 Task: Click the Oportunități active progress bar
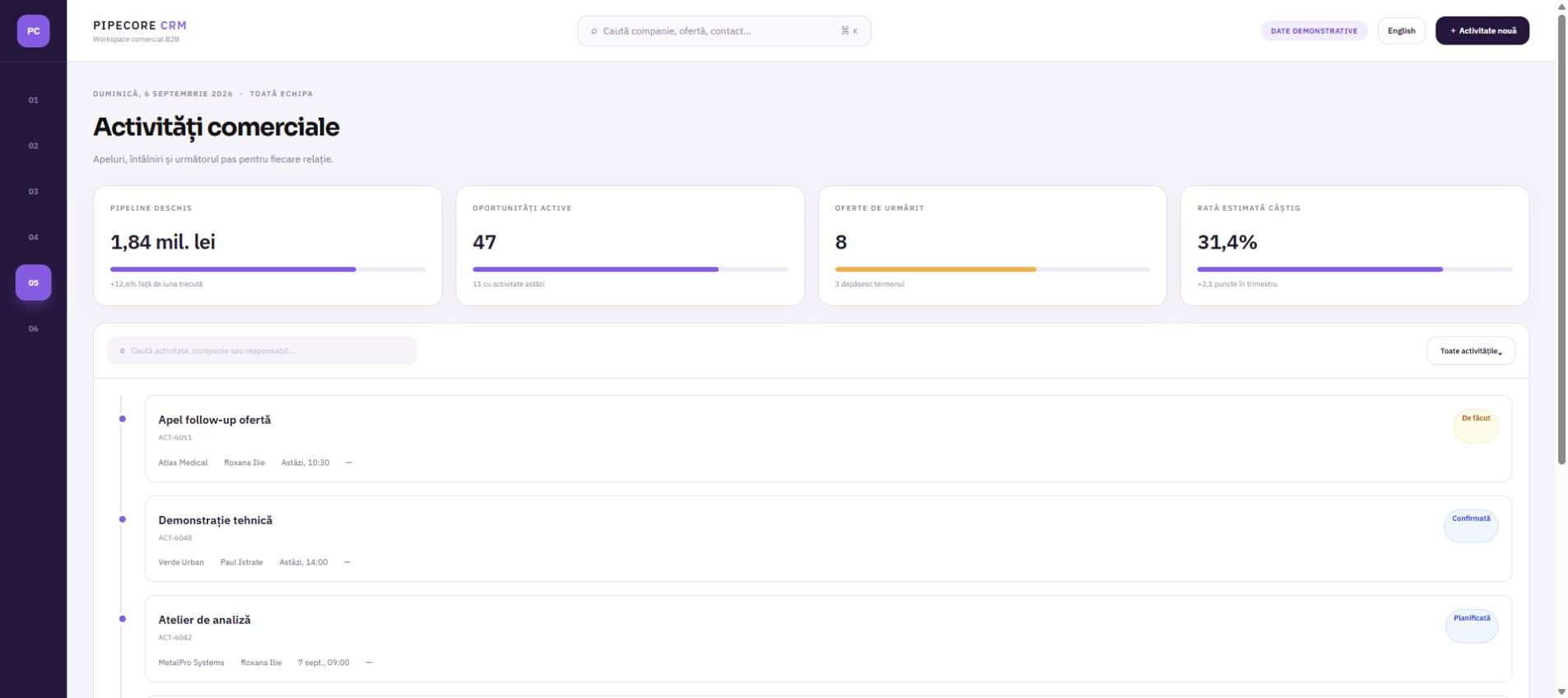click(x=630, y=269)
